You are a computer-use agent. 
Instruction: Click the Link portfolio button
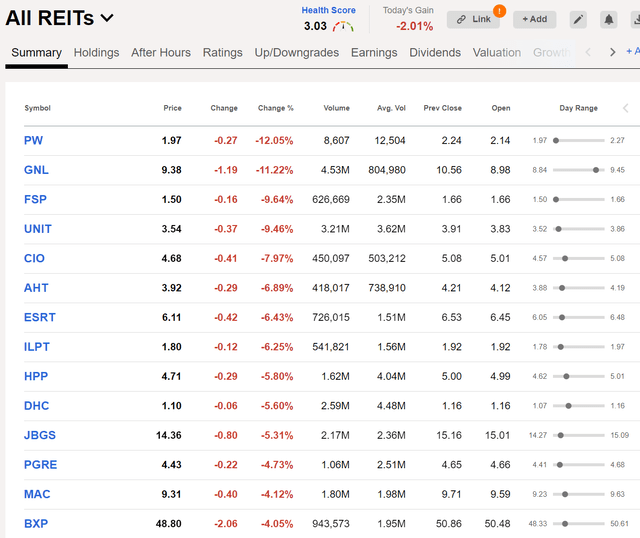pyautogui.click(x=473, y=19)
